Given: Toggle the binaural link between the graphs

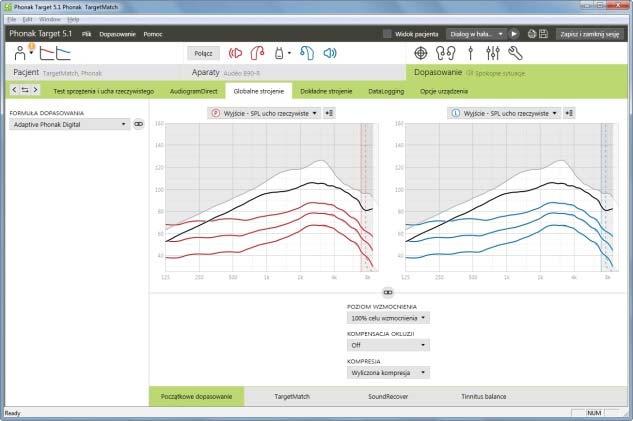Looking at the screenshot, I should [x=388, y=292].
